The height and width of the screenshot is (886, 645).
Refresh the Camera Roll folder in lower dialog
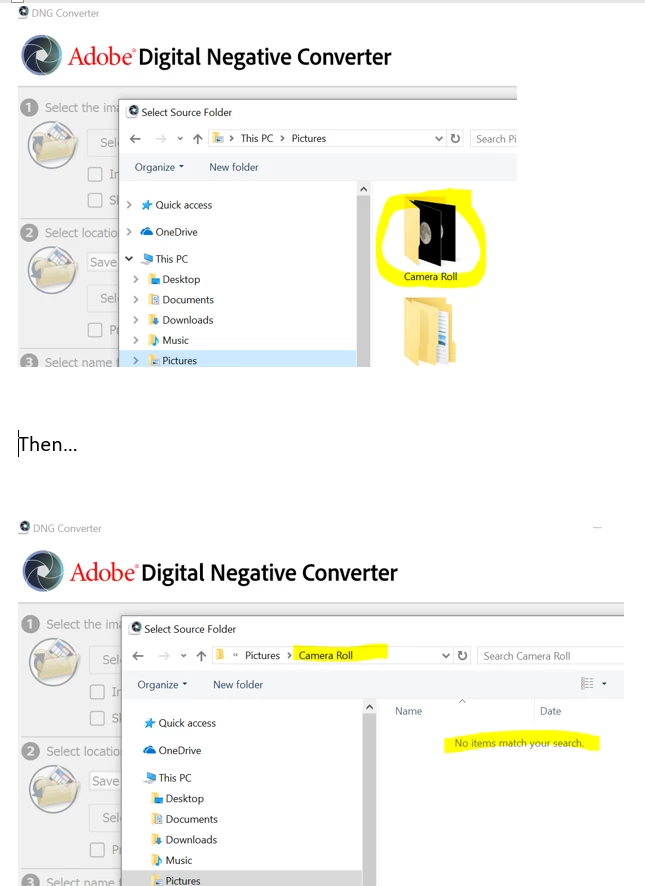point(462,655)
